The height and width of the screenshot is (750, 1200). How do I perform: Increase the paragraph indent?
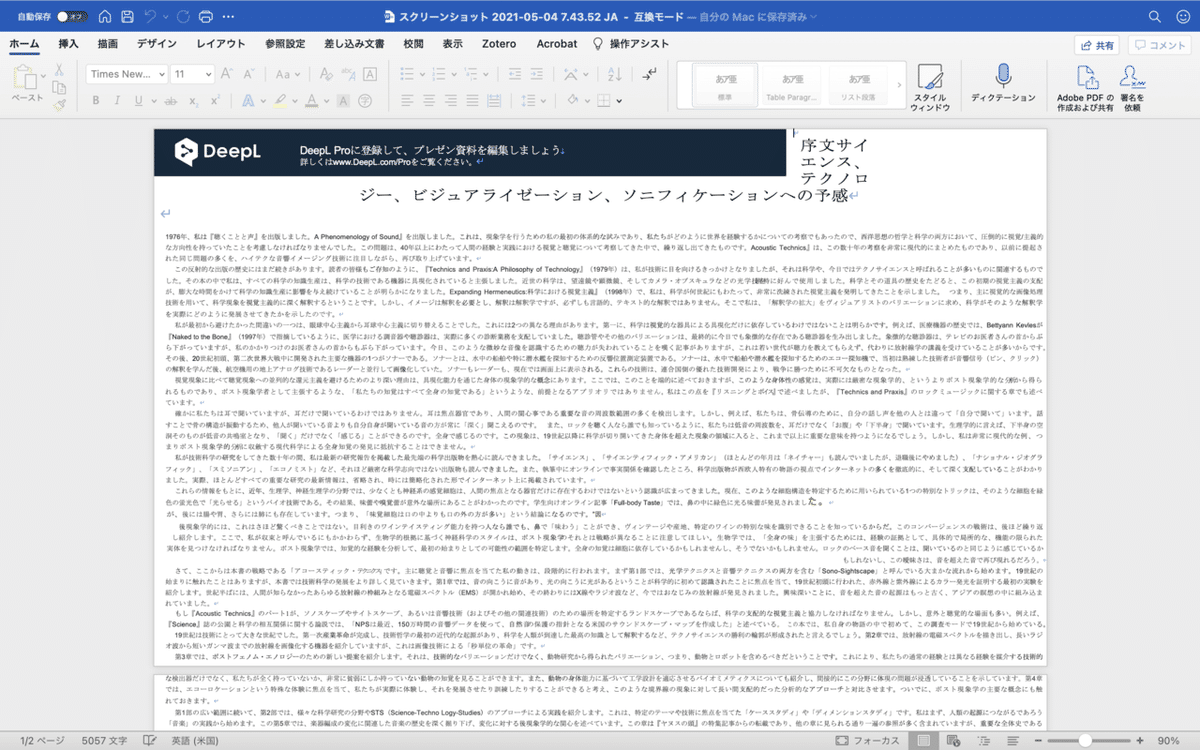537,74
